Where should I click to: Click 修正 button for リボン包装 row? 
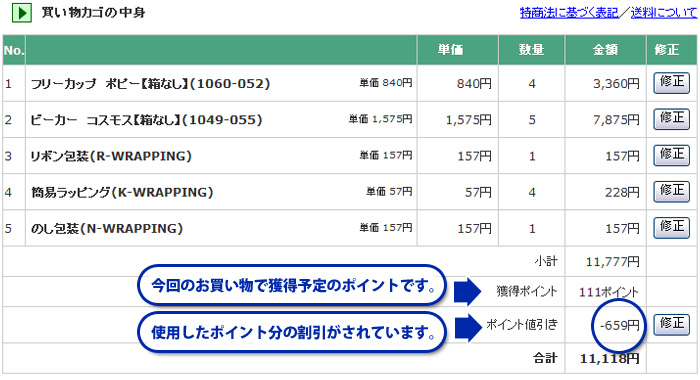tap(671, 155)
